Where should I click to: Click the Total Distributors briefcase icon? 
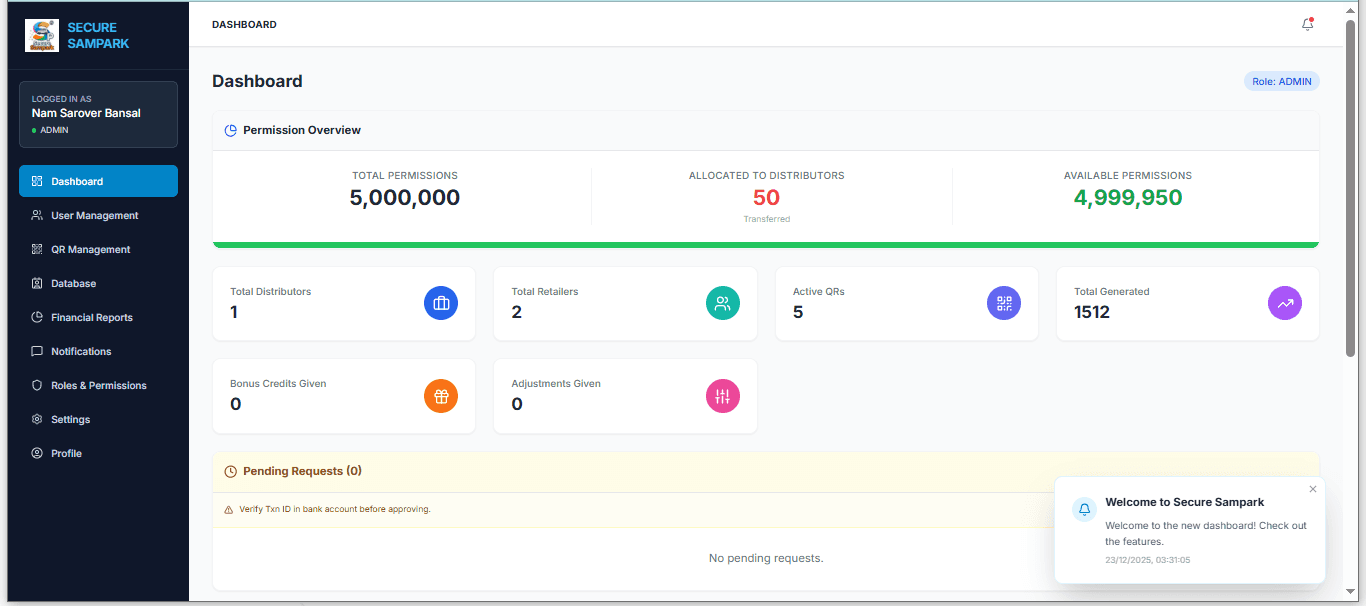click(x=441, y=303)
